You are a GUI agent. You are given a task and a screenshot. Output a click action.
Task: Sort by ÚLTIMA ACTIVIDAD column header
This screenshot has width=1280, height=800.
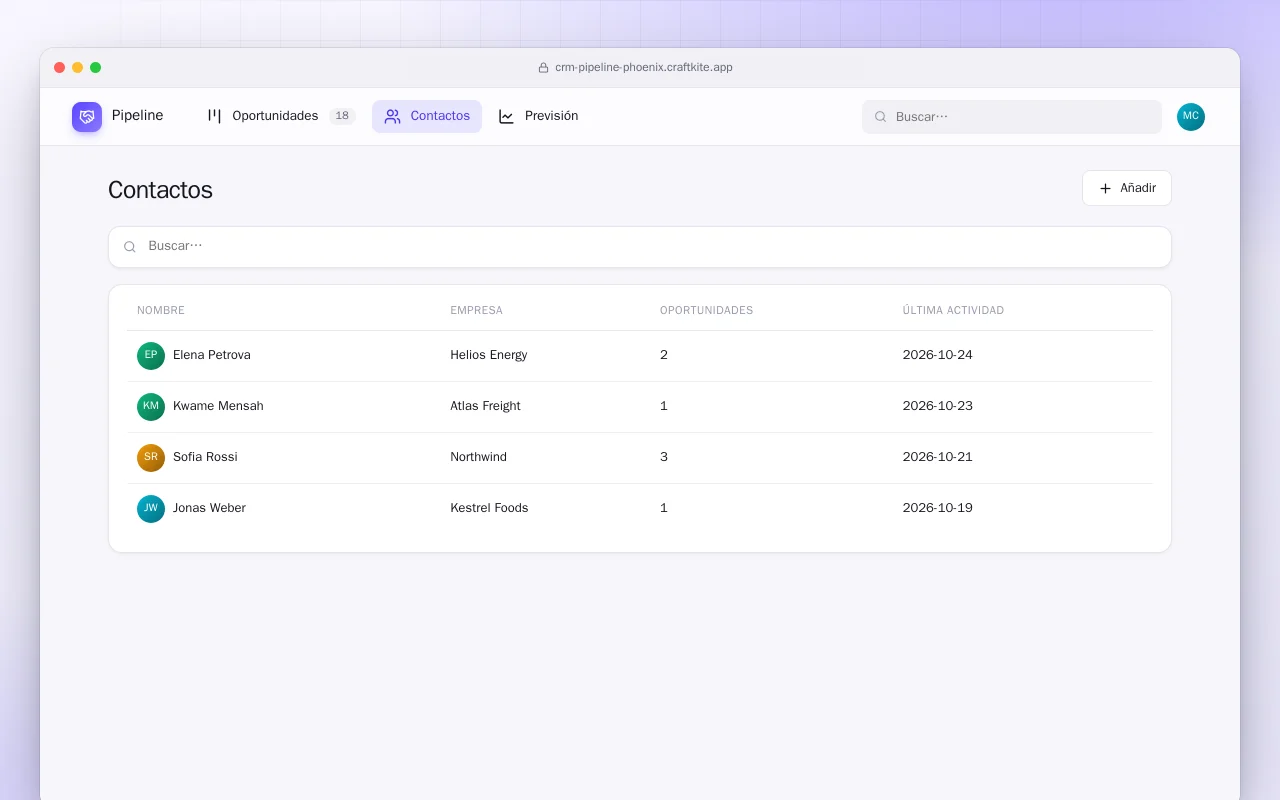tap(953, 310)
